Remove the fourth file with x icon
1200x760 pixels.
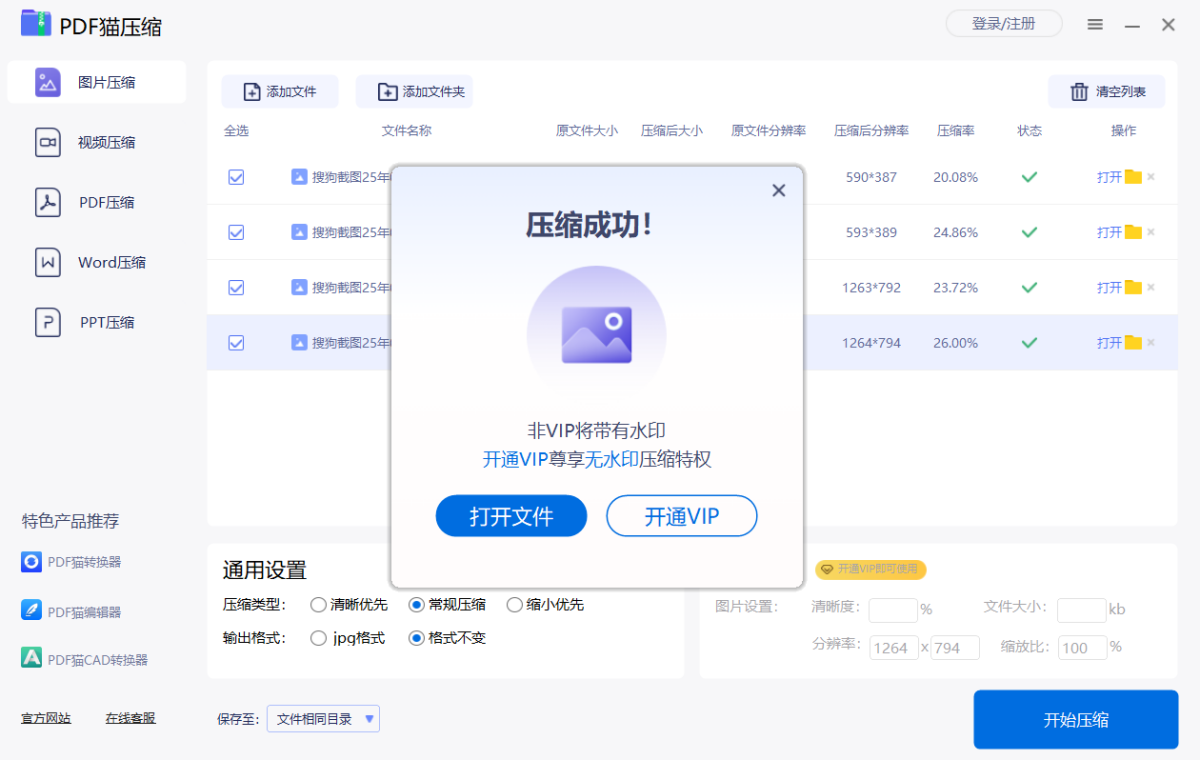(x=1151, y=343)
